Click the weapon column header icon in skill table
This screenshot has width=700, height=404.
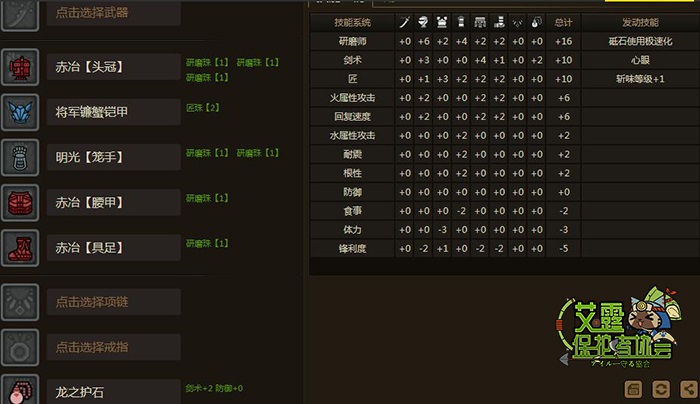coord(404,22)
